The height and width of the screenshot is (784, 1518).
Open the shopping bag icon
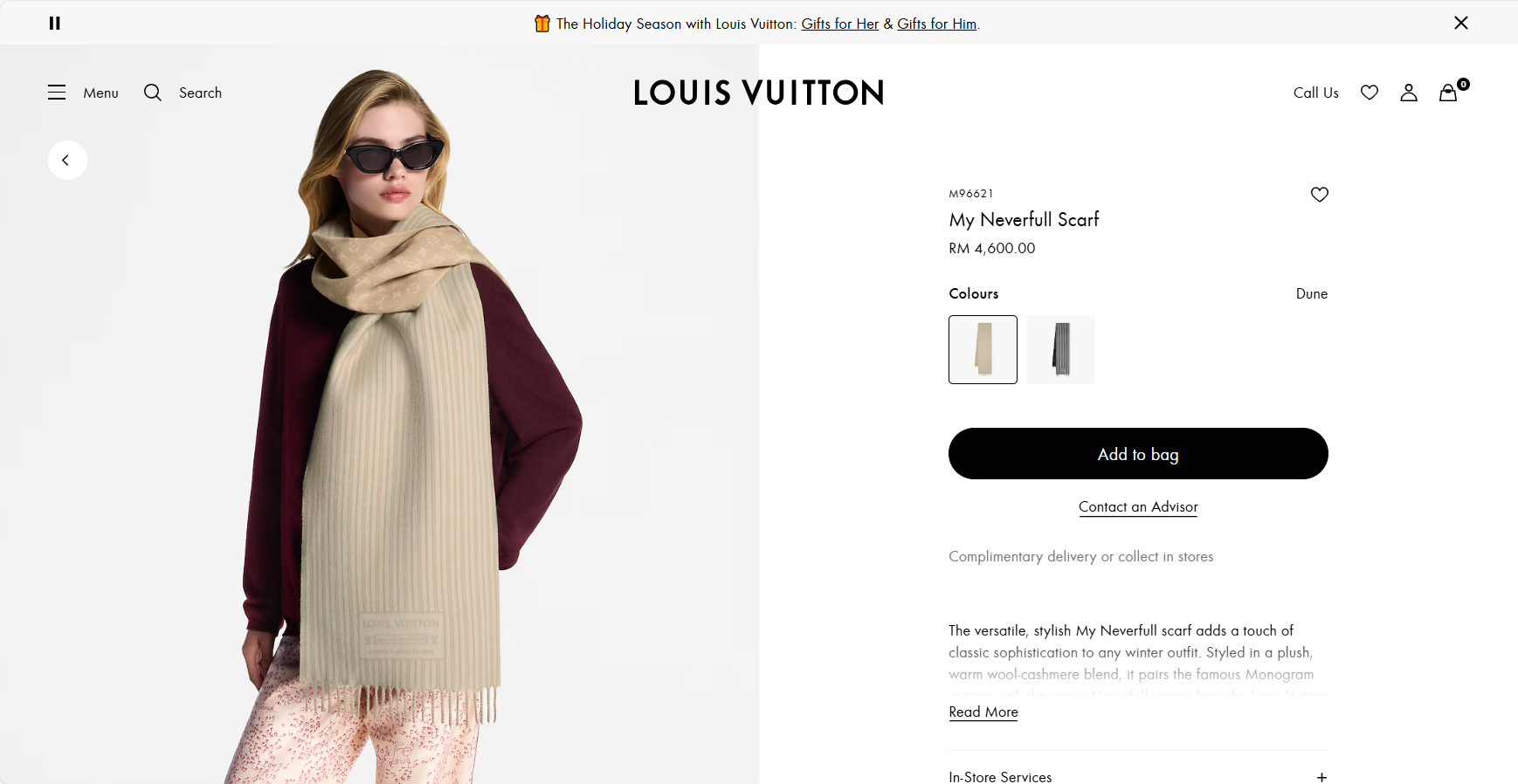(1448, 93)
